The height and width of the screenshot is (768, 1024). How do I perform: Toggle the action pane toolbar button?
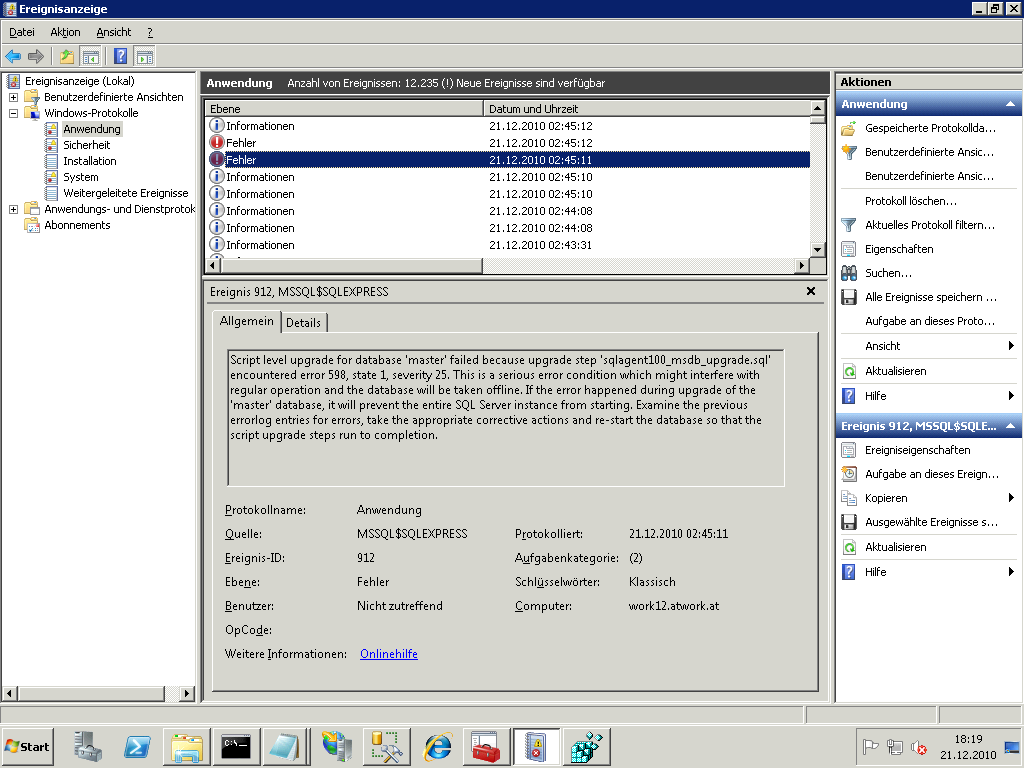click(x=145, y=56)
